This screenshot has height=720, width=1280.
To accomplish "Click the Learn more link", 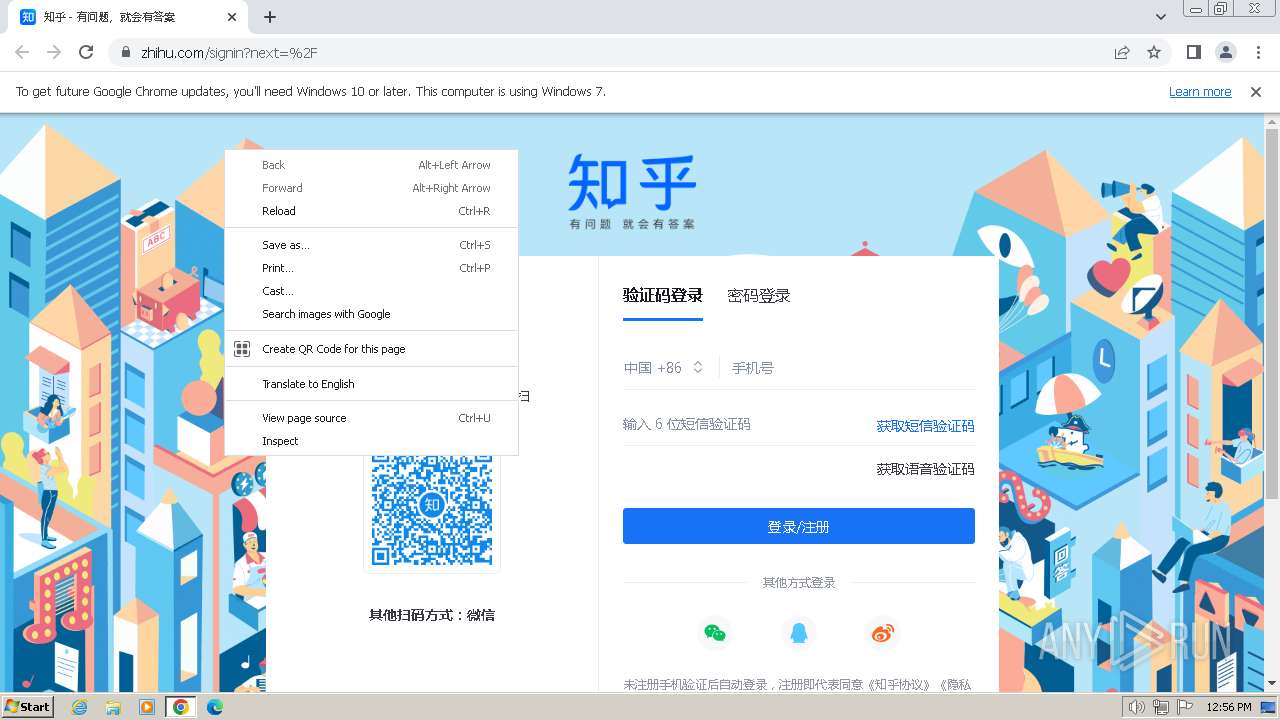I will 1200,91.
